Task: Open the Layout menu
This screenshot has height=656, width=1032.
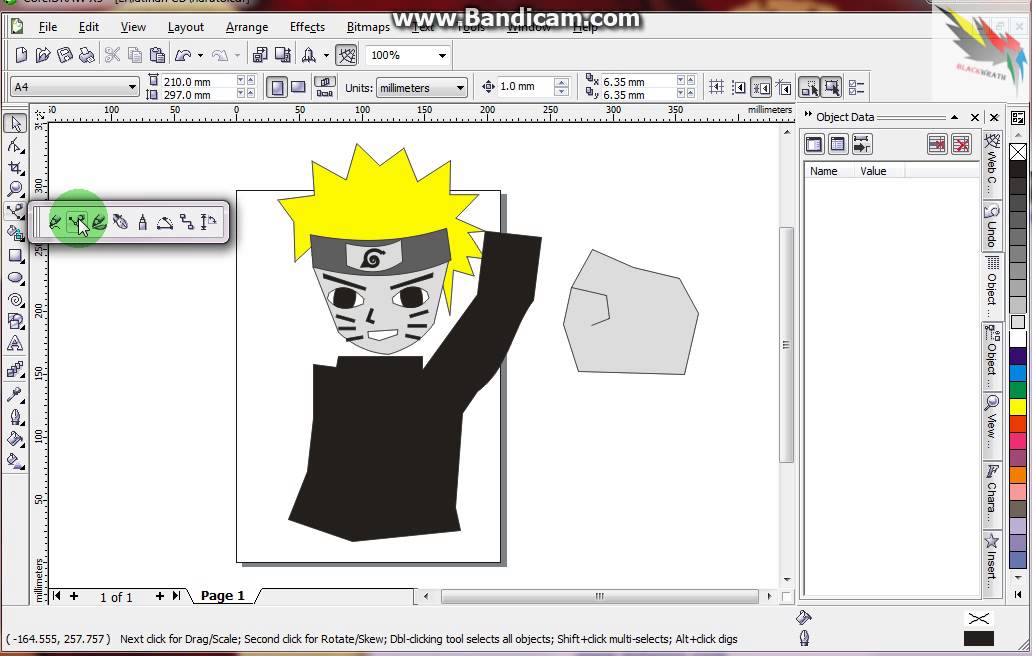Action: pyautogui.click(x=186, y=27)
